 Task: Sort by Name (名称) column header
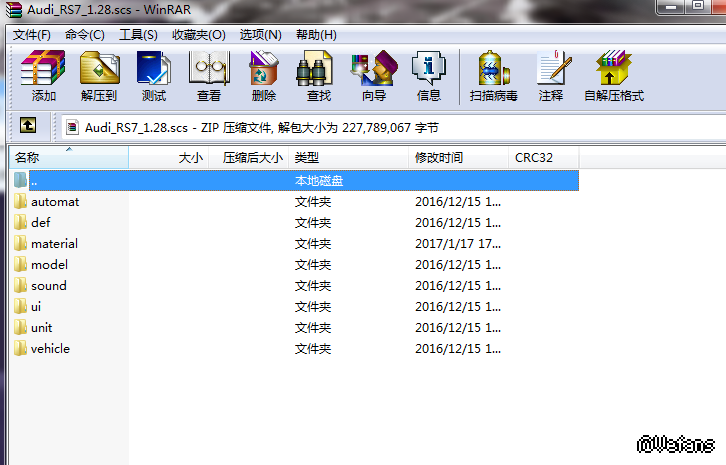click(x=69, y=157)
